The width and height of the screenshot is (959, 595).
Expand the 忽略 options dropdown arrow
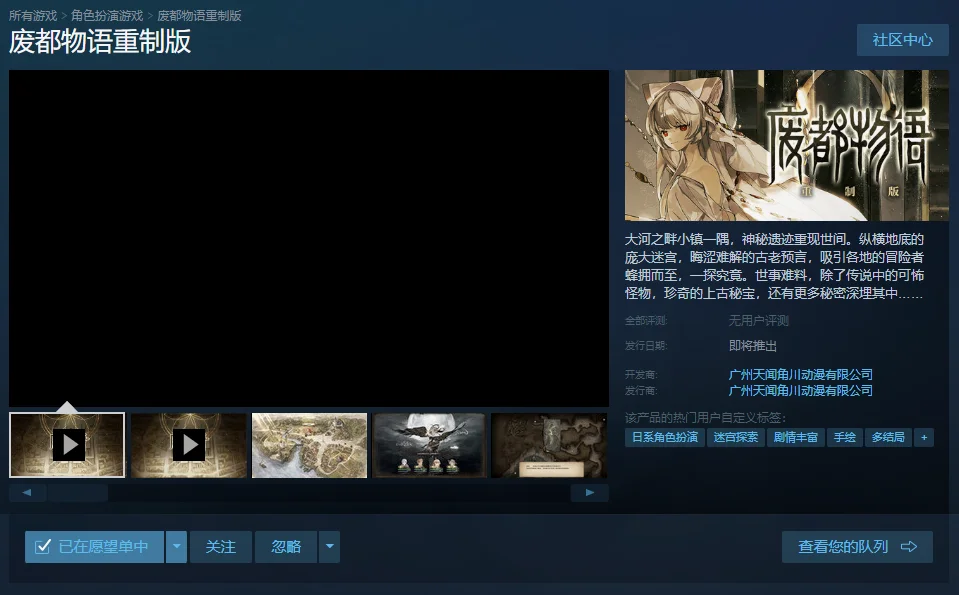coord(330,547)
